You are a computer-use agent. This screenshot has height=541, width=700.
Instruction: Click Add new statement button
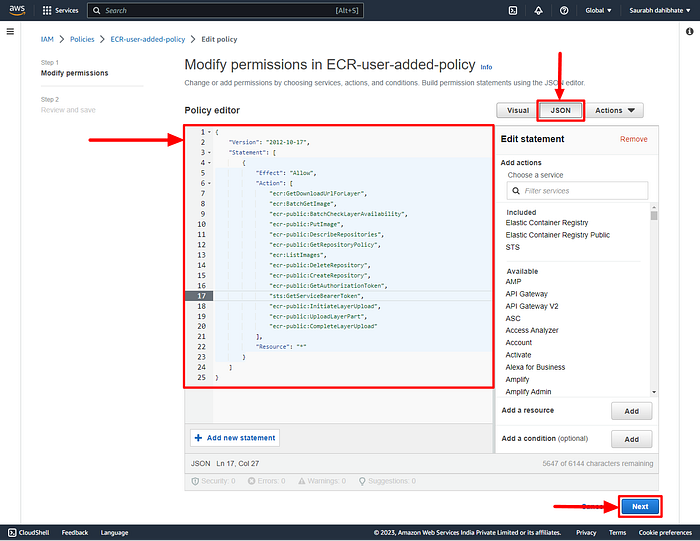point(235,438)
